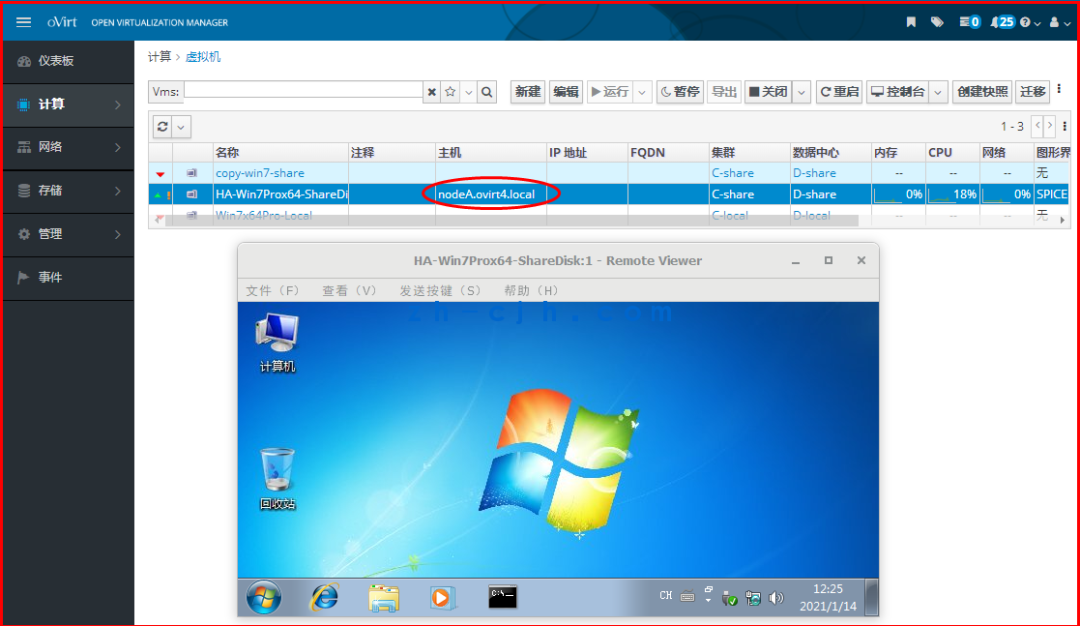Viewport: 1080px width, 626px height.
Task: Open Remote Viewer 发送按键(S) menu
Action: pos(440,291)
